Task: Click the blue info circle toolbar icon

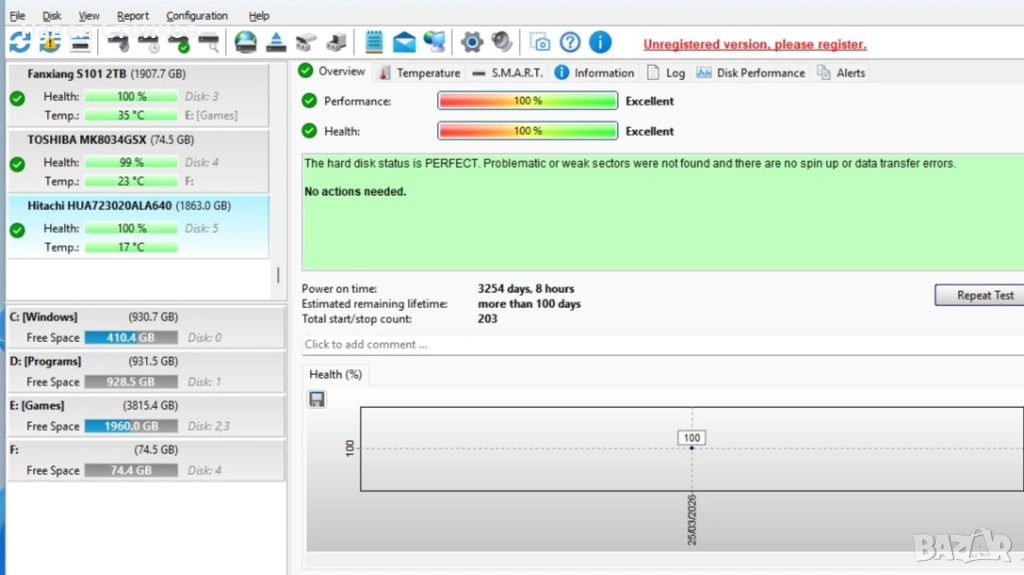Action: coord(600,42)
